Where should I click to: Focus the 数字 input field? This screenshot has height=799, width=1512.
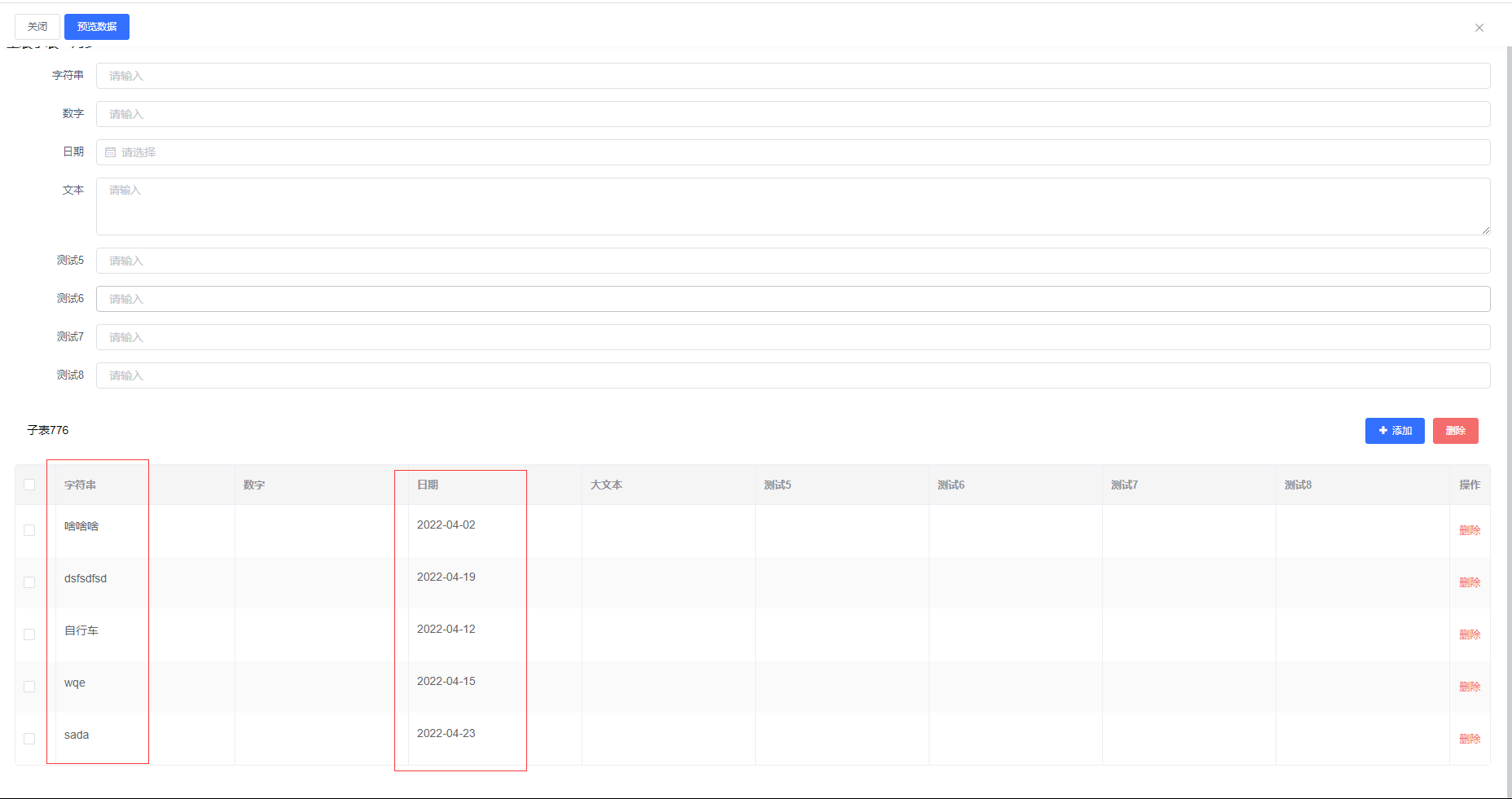[x=792, y=114]
